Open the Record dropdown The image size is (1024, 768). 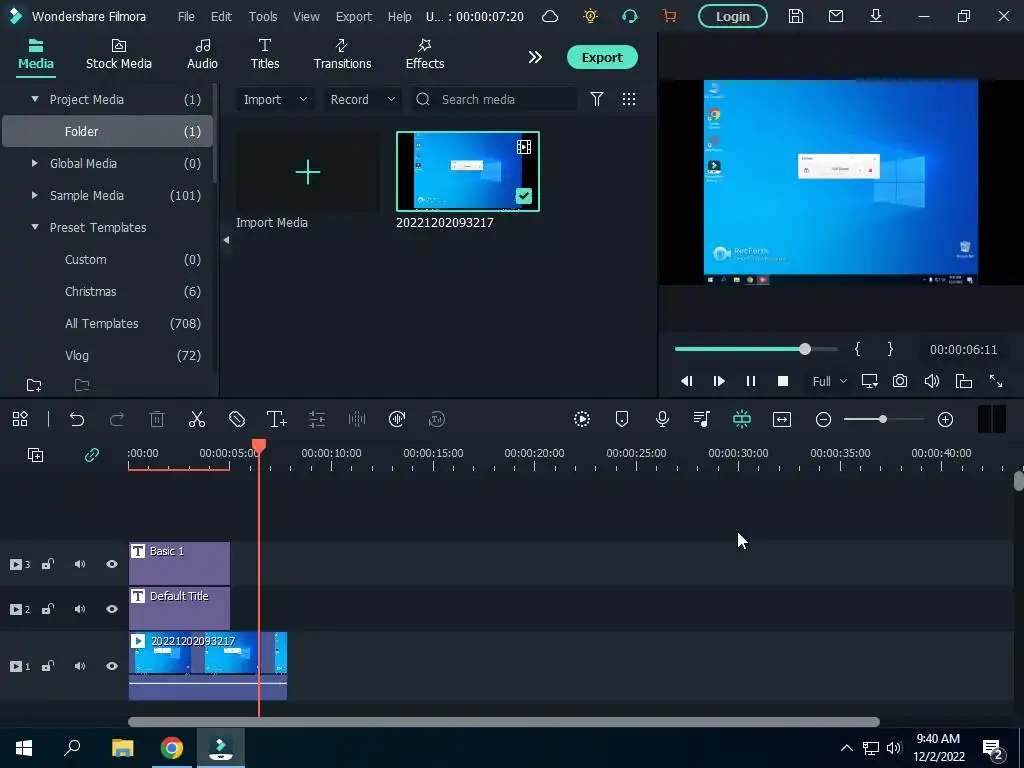point(362,99)
